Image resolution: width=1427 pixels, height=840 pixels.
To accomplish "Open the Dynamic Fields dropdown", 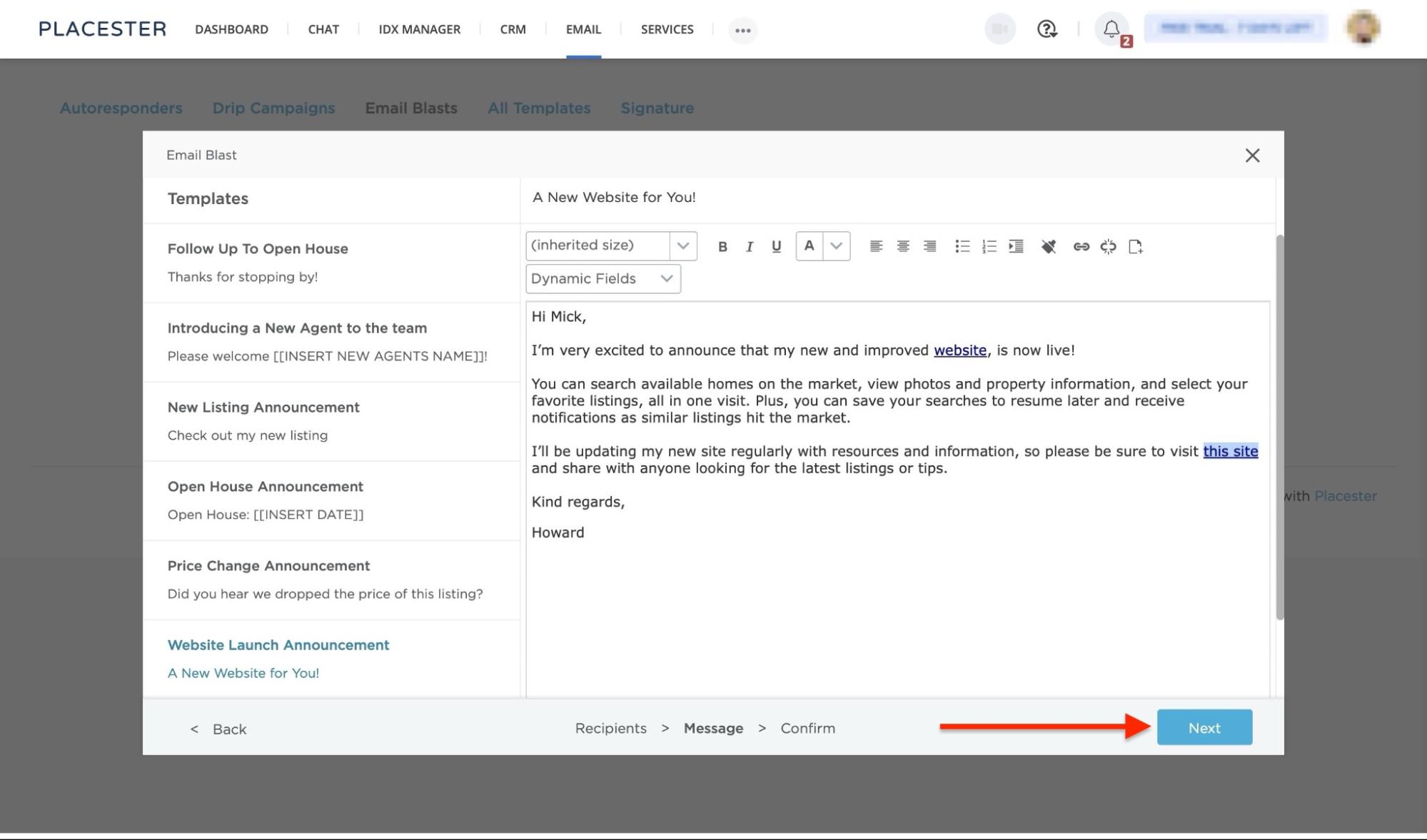I will [x=603, y=278].
